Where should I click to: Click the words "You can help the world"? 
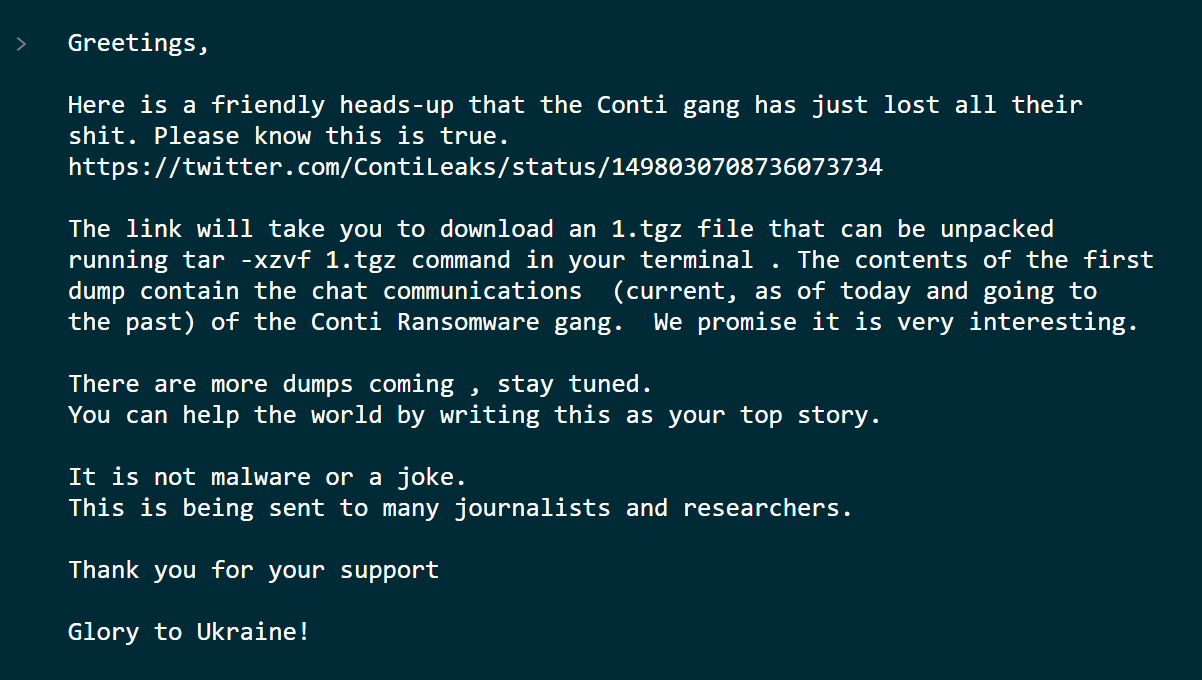tap(225, 415)
